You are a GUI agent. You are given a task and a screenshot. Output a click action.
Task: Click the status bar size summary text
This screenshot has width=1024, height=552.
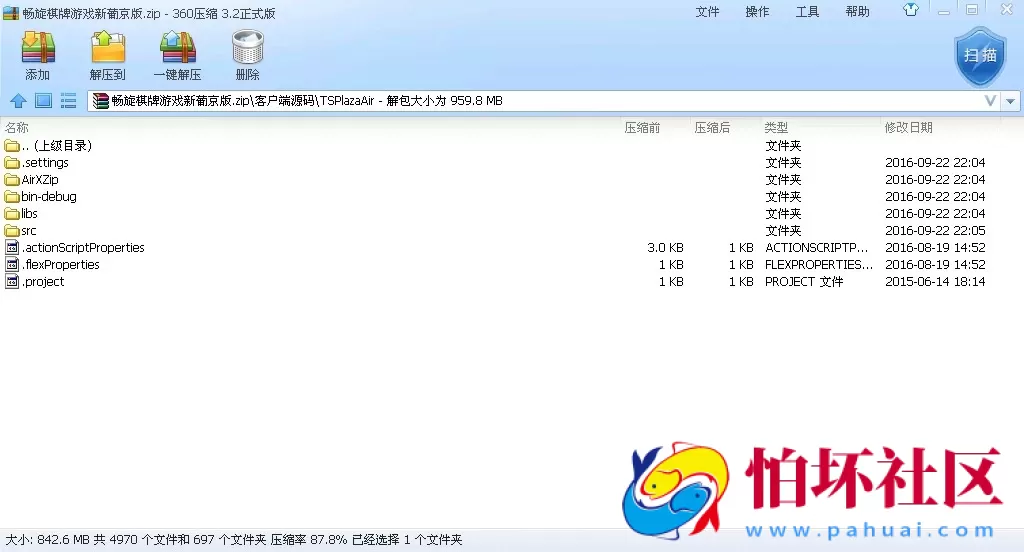[234, 540]
